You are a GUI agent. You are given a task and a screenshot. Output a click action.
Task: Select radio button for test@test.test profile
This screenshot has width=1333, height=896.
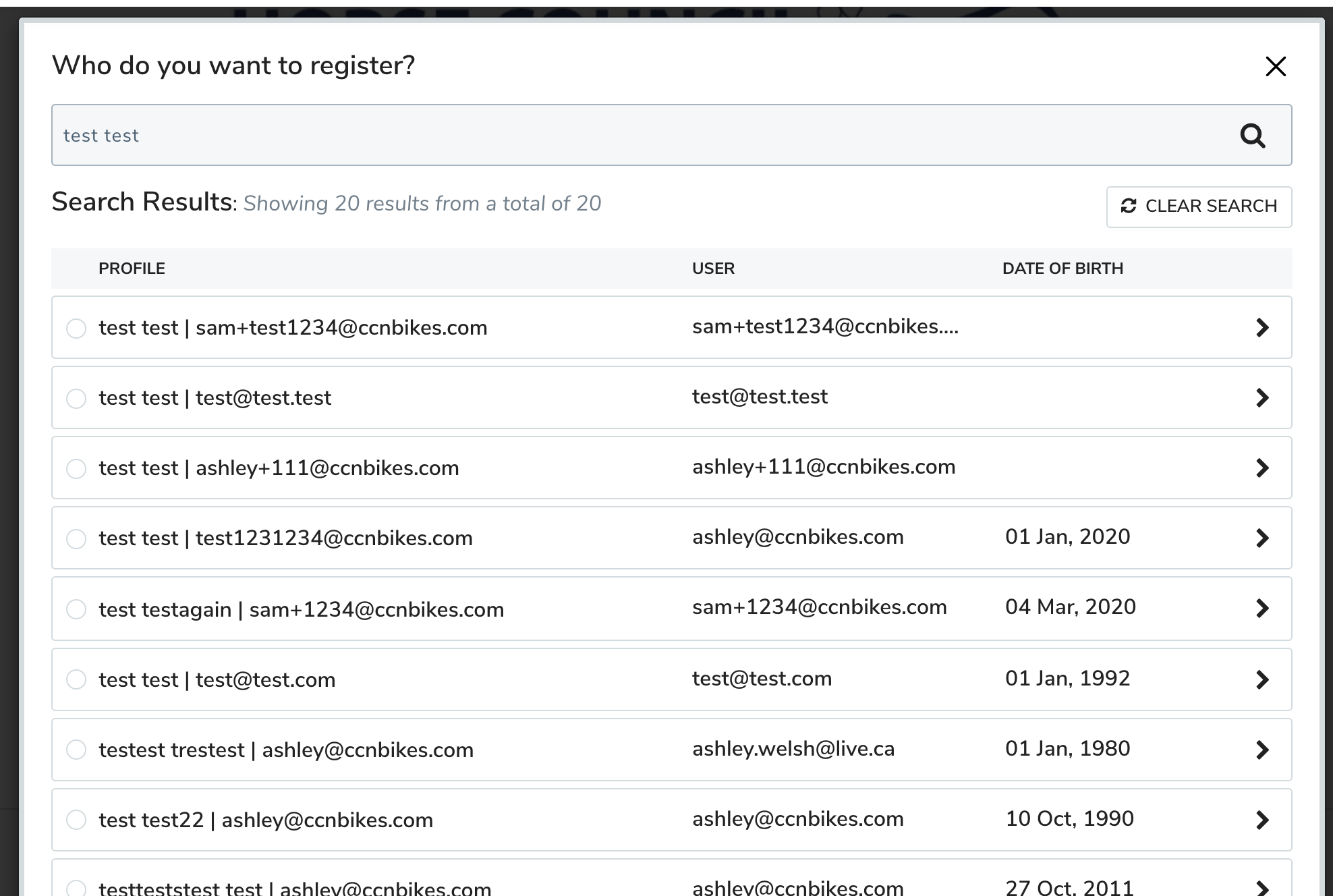(x=76, y=399)
